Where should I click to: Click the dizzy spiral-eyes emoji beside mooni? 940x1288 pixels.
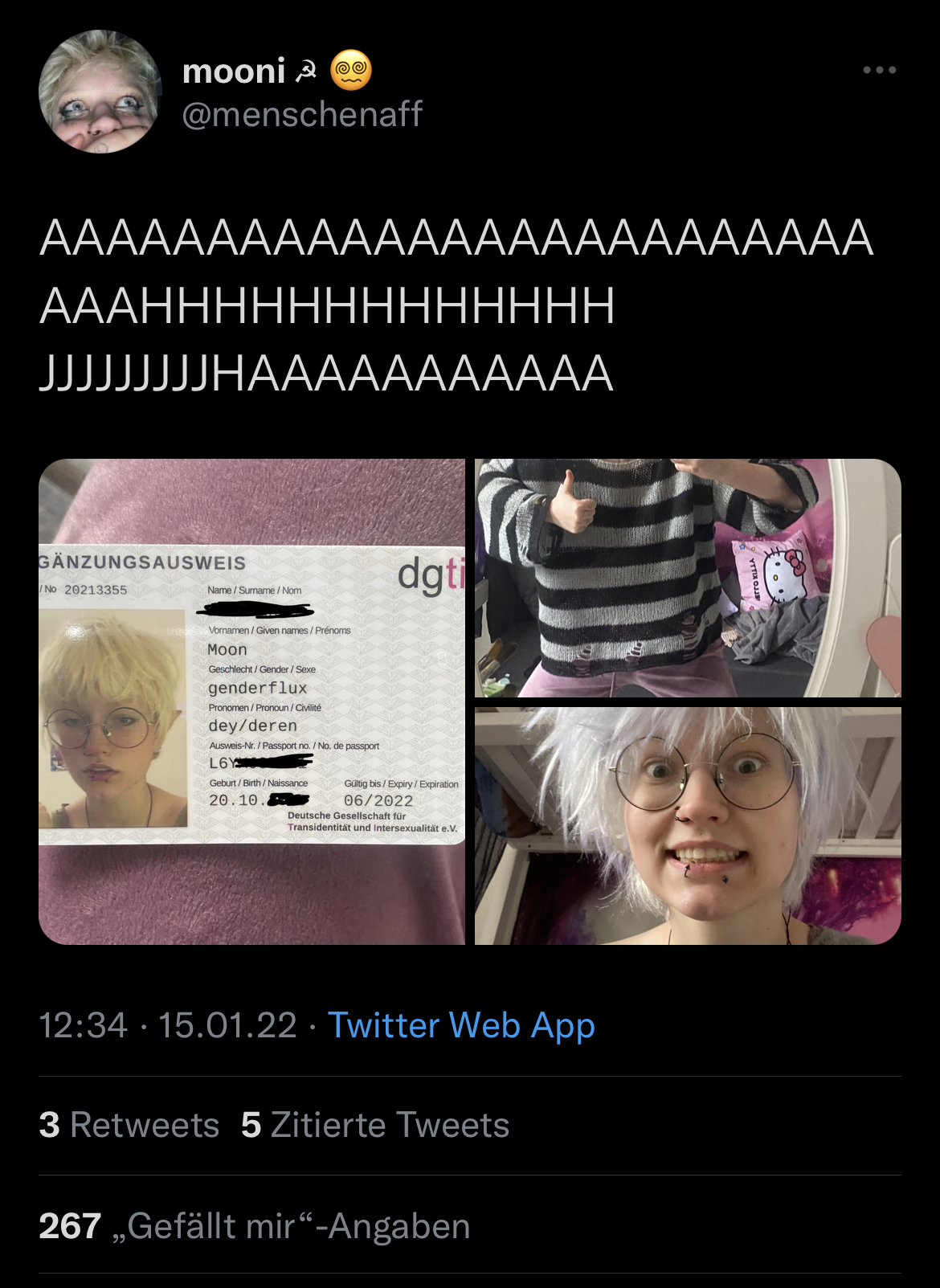click(x=351, y=71)
